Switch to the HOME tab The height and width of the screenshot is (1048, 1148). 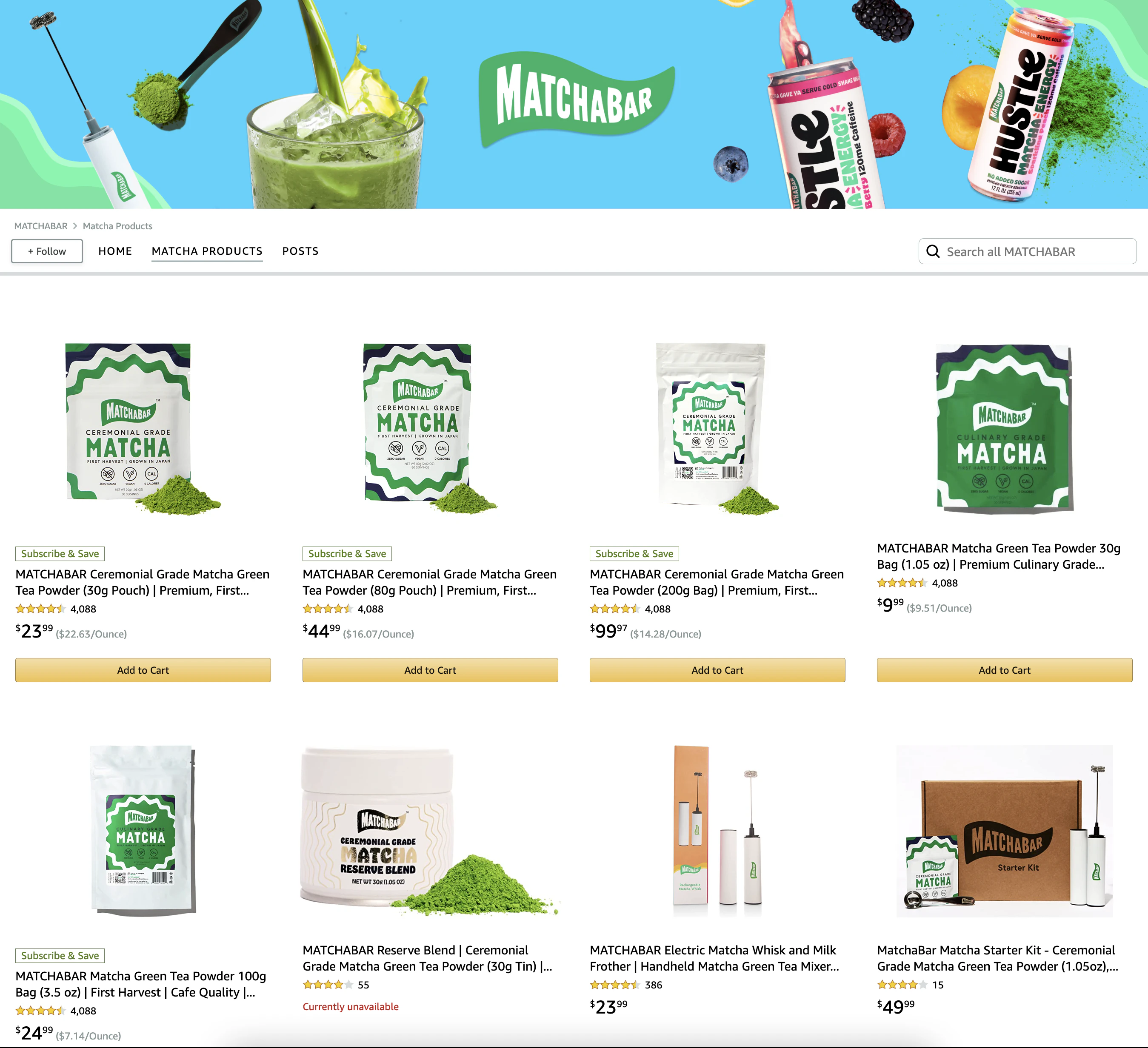[115, 251]
